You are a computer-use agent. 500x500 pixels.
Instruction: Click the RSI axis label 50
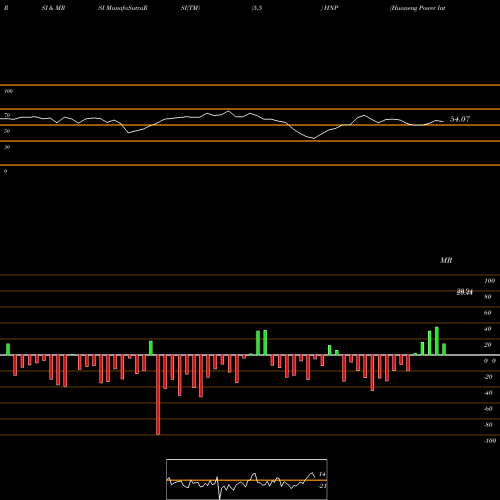tap(7, 131)
